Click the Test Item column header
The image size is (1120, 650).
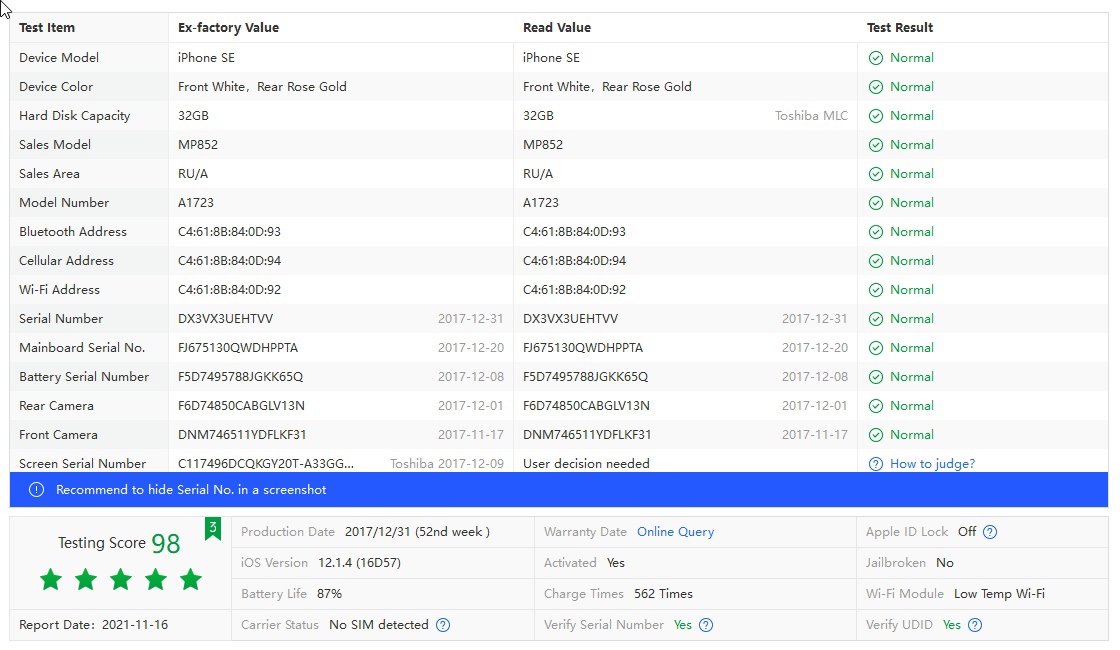[x=47, y=28]
